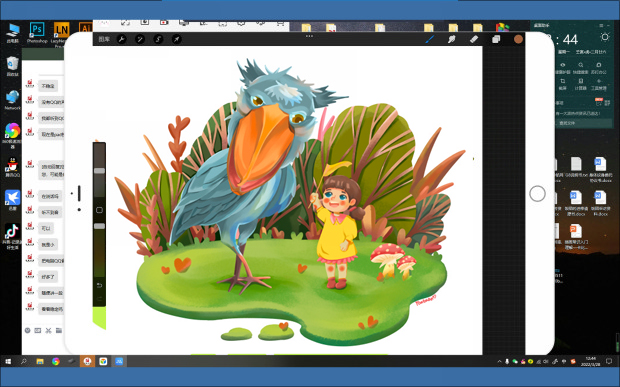This screenshot has height=387, width=620.
Task: Show hidden system tray icons chevron
Action: tap(499, 361)
